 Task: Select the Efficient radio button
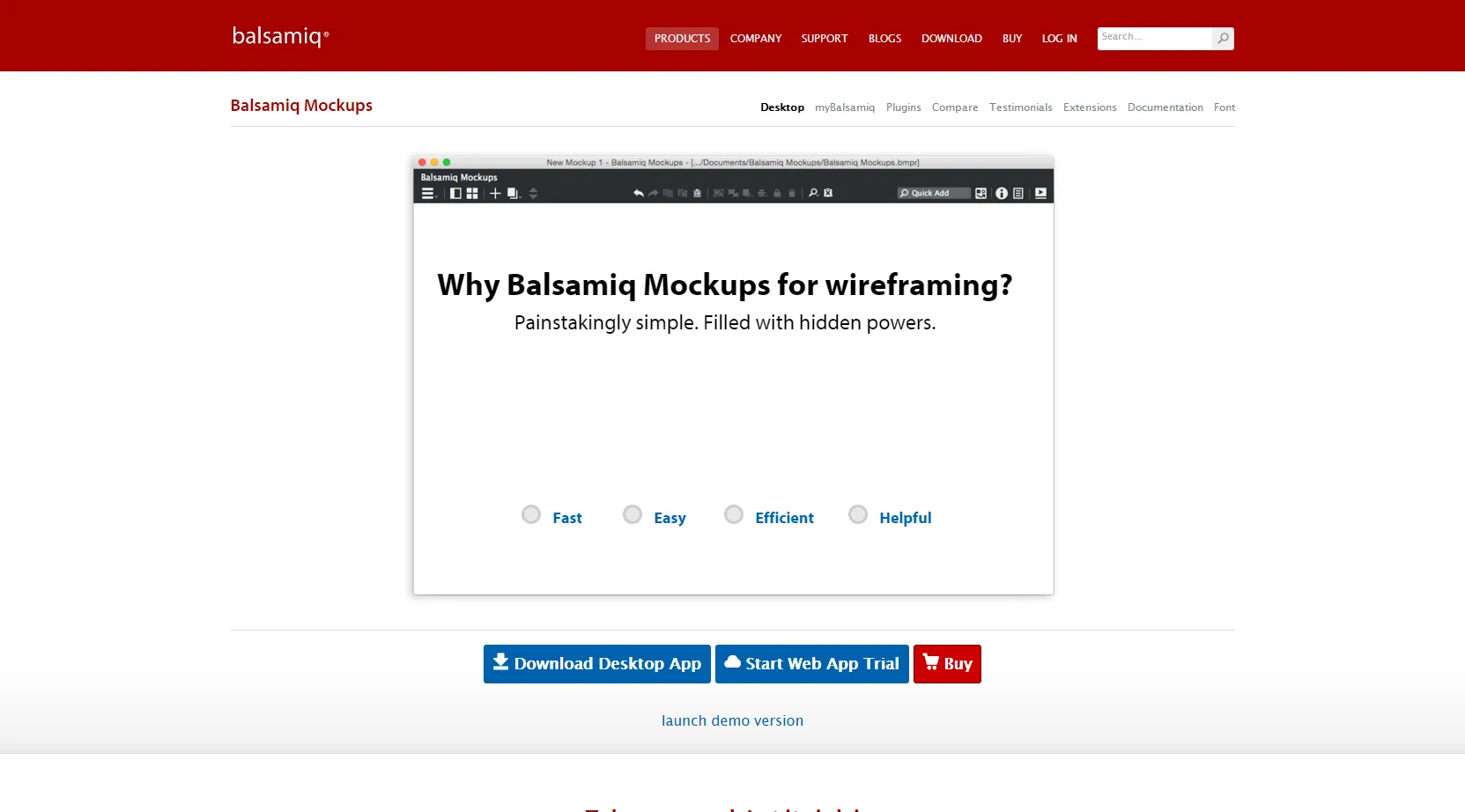tap(734, 514)
